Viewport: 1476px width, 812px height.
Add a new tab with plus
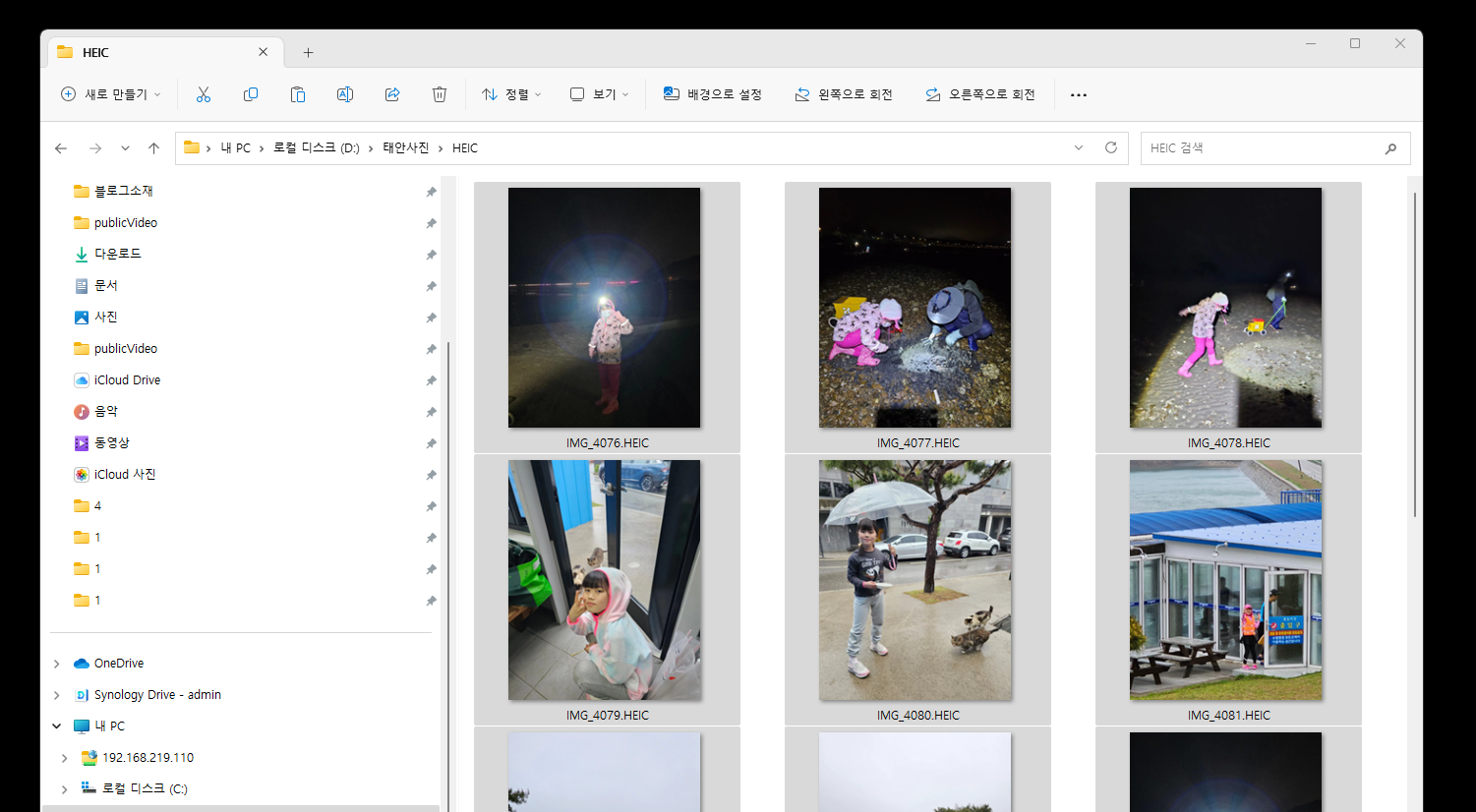(x=308, y=52)
